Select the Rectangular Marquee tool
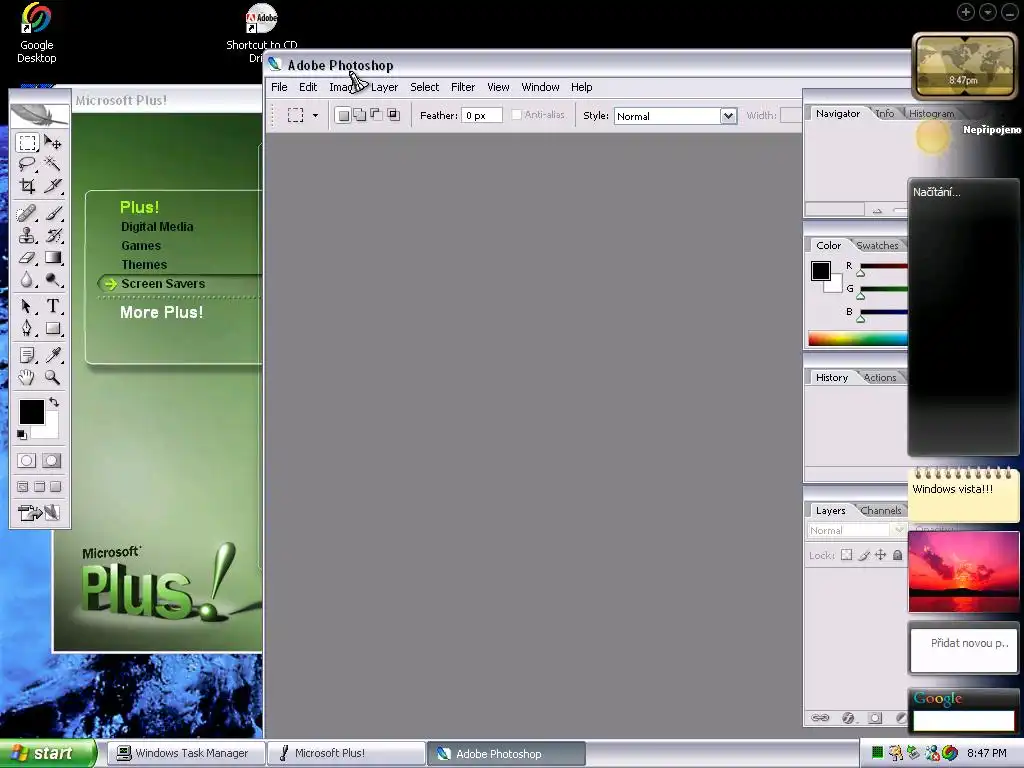The image size is (1024, 768). [x=27, y=143]
